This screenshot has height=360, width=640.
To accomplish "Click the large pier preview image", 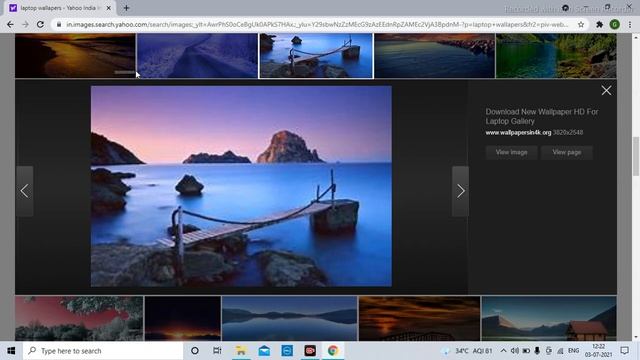I will [241, 186].
